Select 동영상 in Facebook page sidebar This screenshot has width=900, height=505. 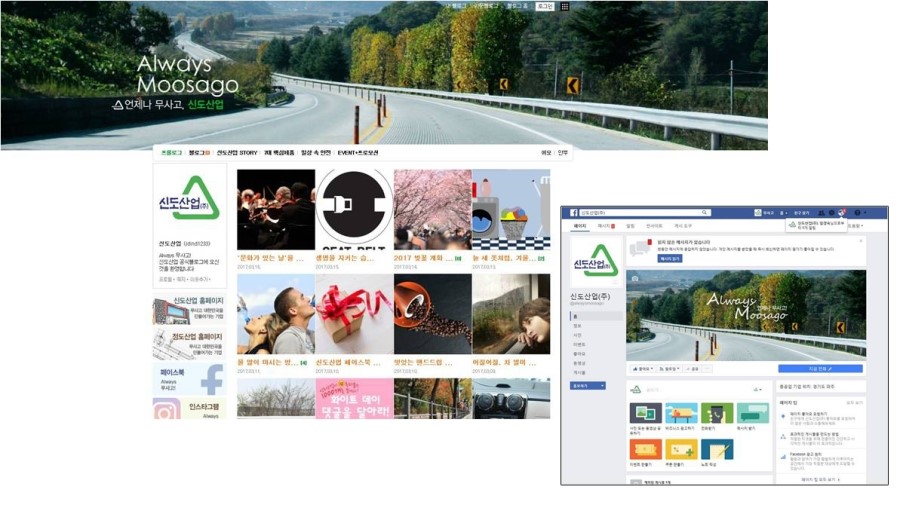tap(579, 363)
